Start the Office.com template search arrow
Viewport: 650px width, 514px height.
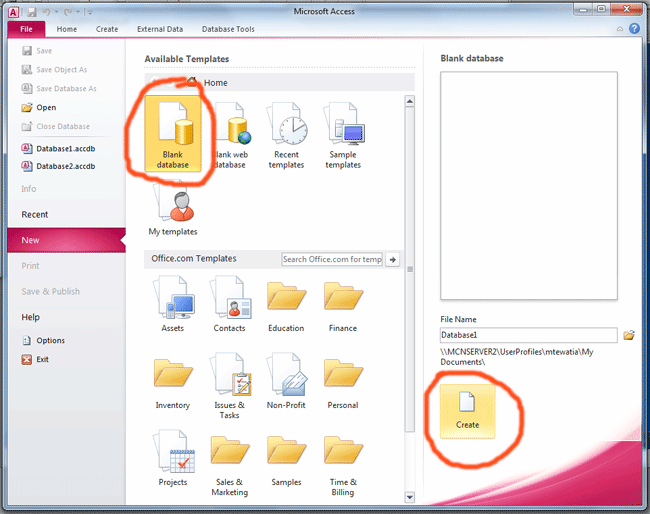pos(393,259)
